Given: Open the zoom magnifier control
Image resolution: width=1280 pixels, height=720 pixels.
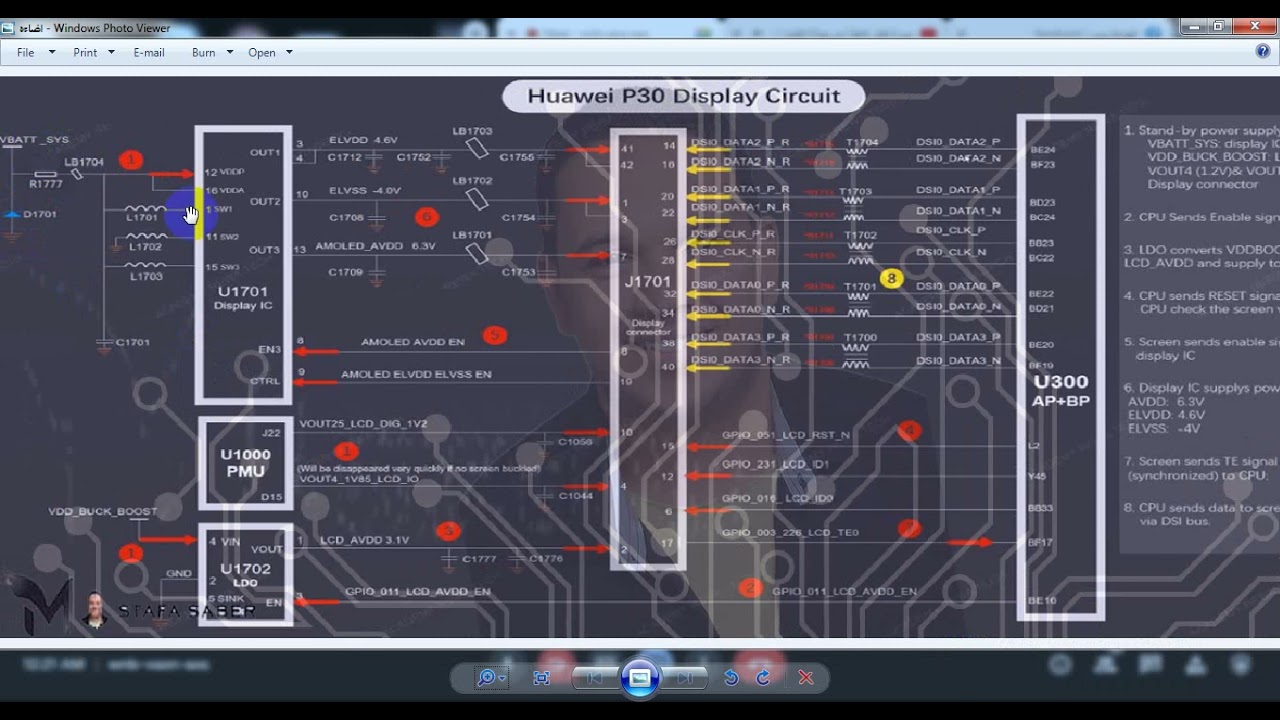Looking at the screenshot, I should tap(490, 678).
